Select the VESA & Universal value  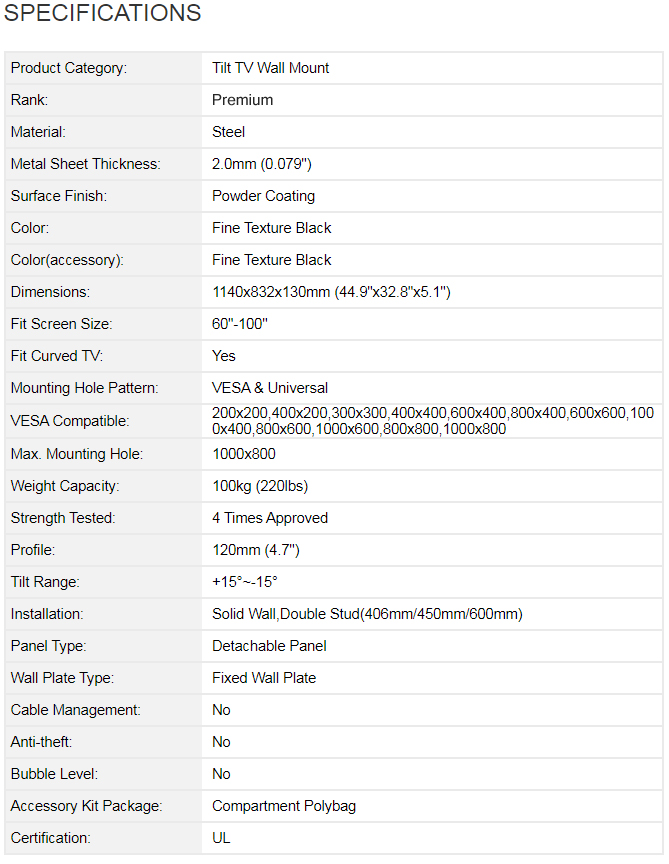tap(270, 388)
